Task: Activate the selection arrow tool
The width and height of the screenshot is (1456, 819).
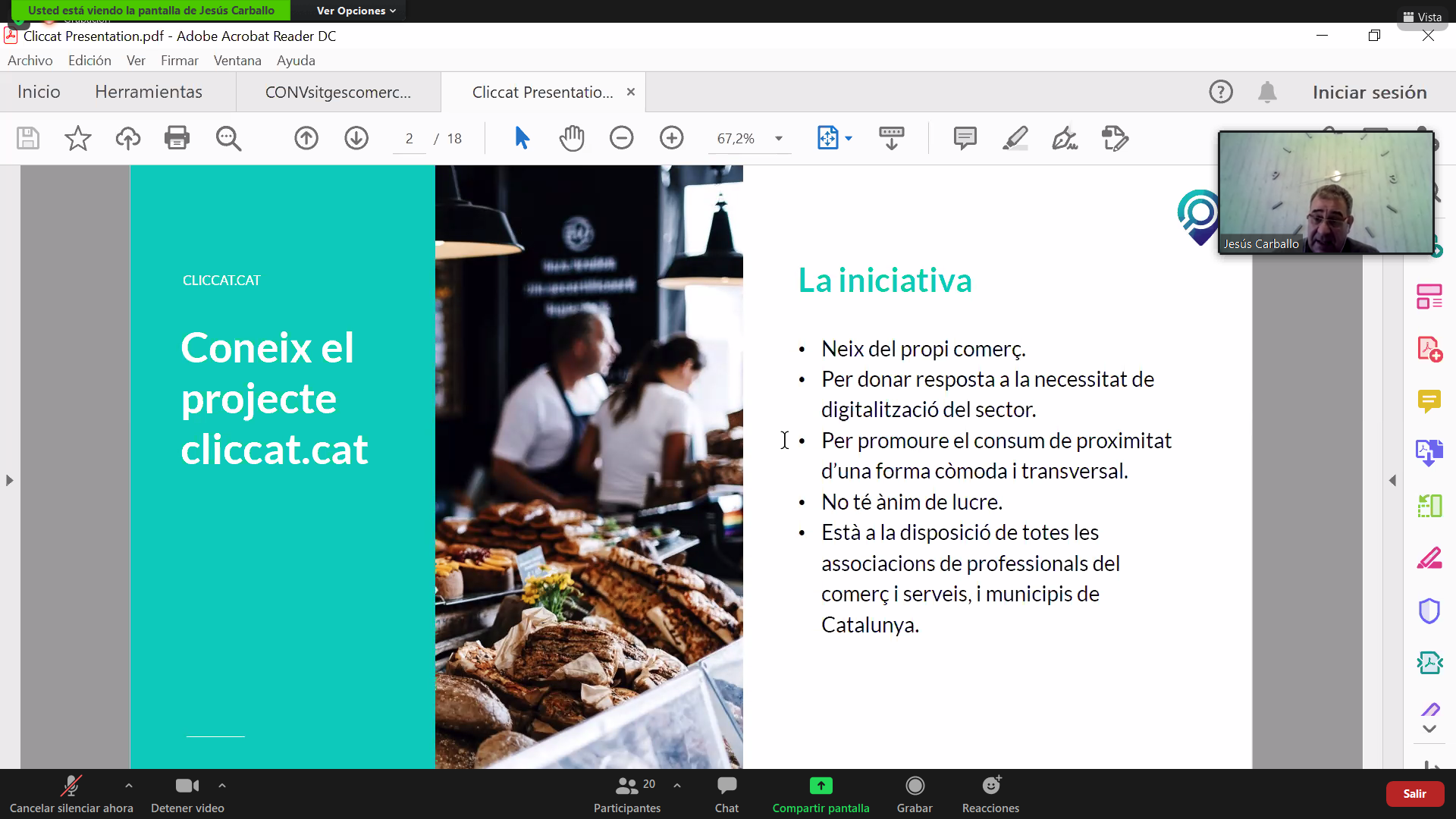Action: tap(522, 138)
